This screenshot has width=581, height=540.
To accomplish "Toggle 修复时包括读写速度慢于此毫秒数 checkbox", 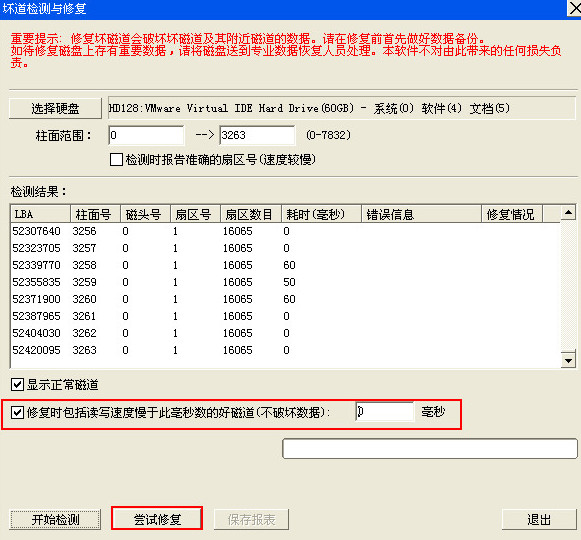I will point(17,413).
